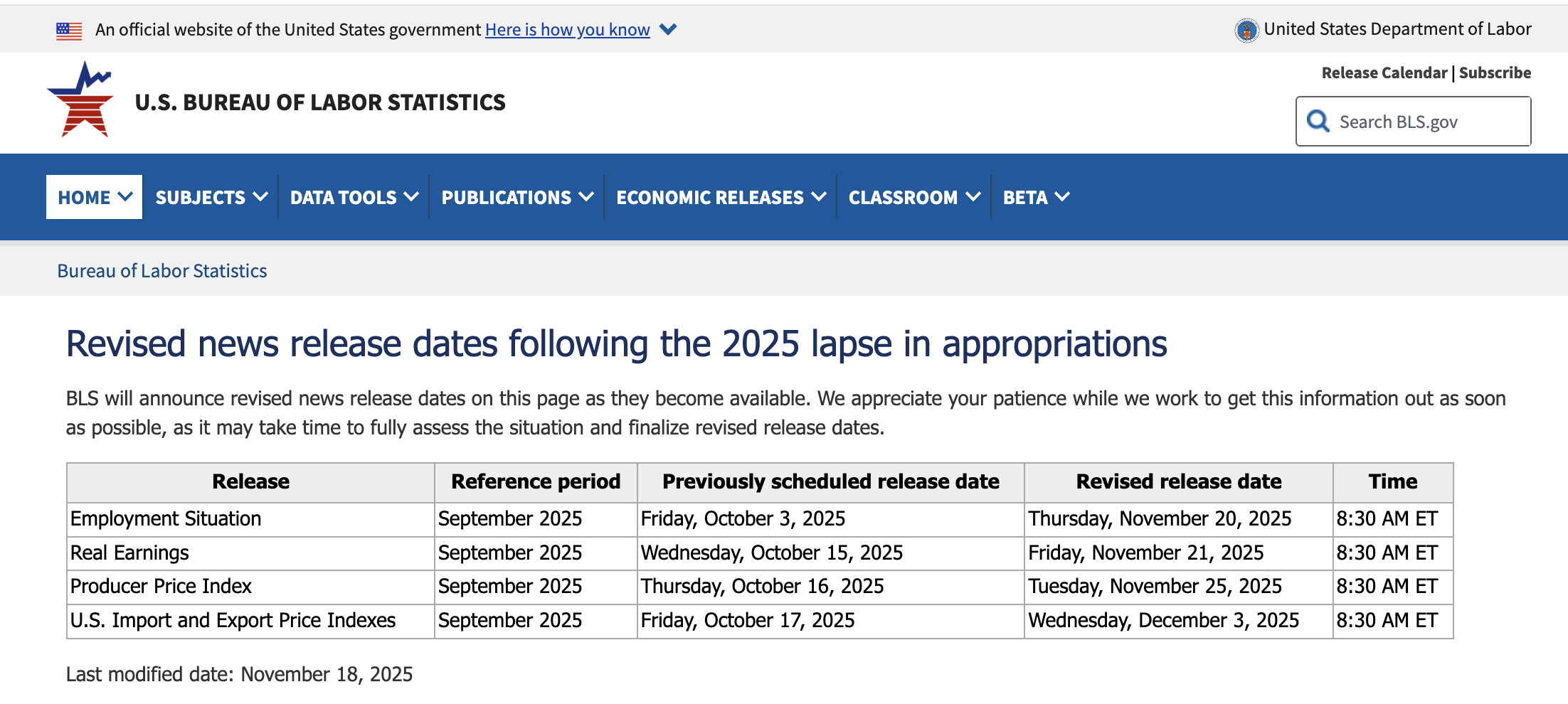Click the Subscribe link
Image resolution: width=1568 pixels, height=704 pixels.
[1495, 73]
